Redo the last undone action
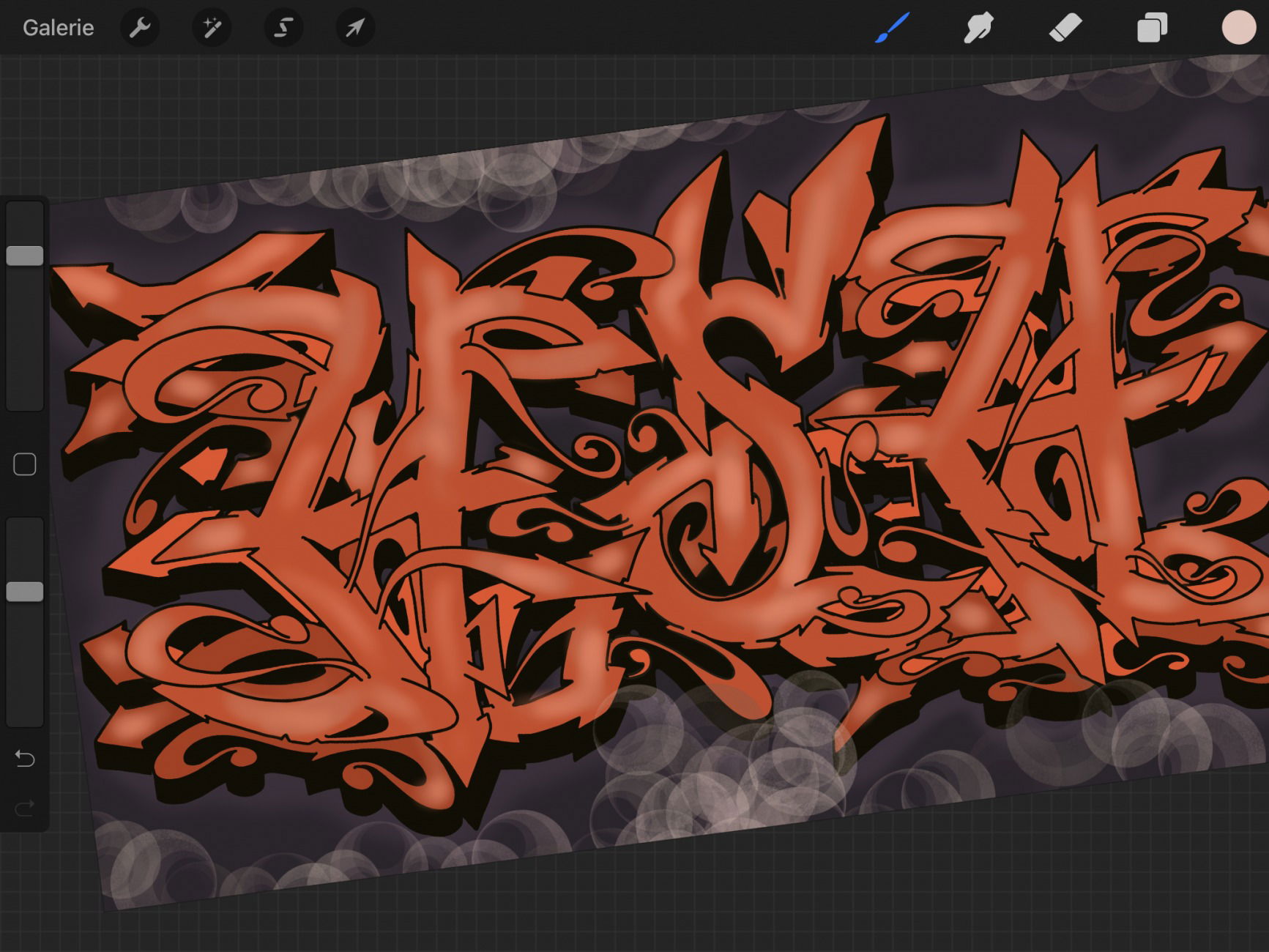This screenshot has height=952, width=1269. click(x=25, y=808)
